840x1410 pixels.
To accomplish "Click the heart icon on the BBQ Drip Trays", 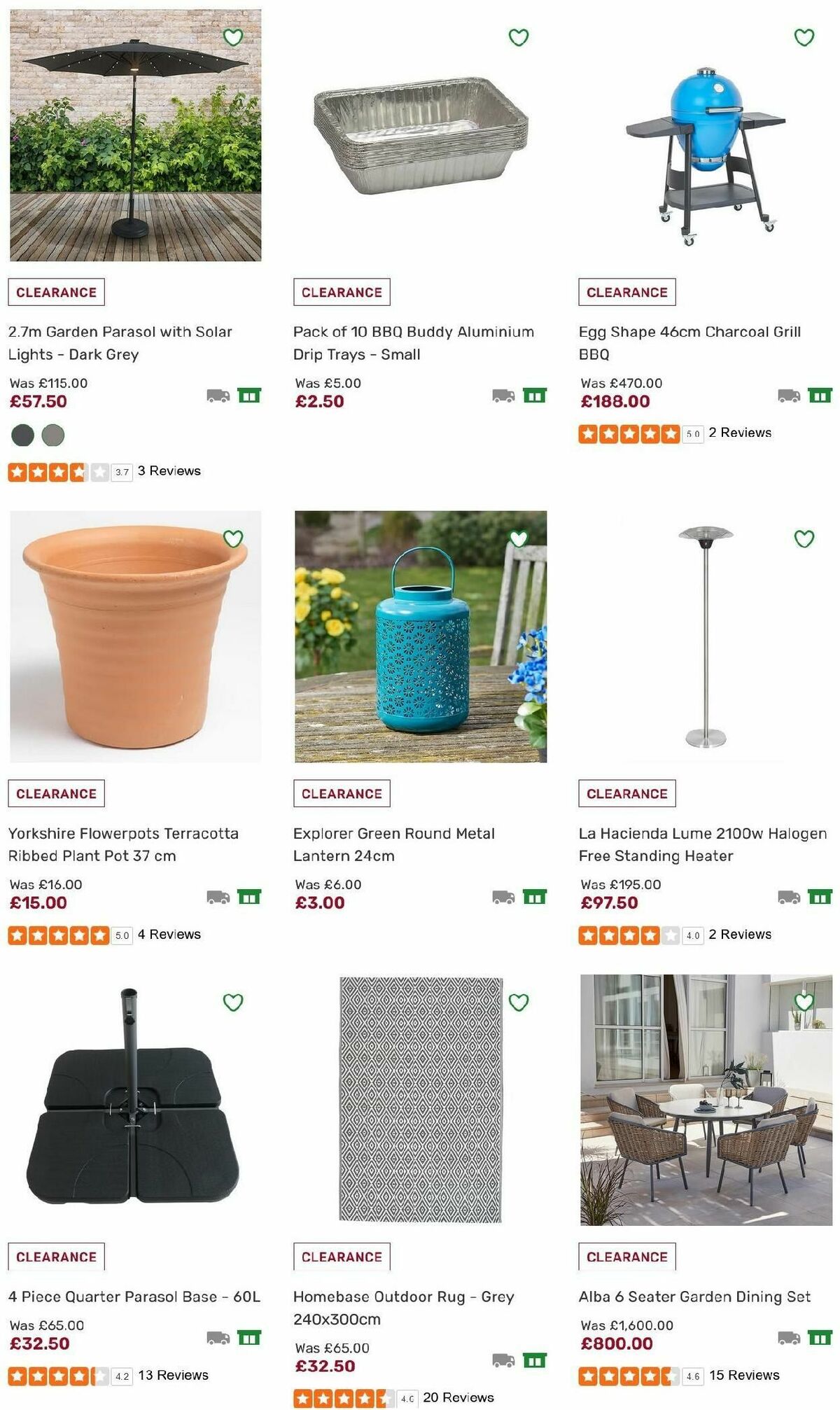I will pyautogui.click(x=517, y=36).
